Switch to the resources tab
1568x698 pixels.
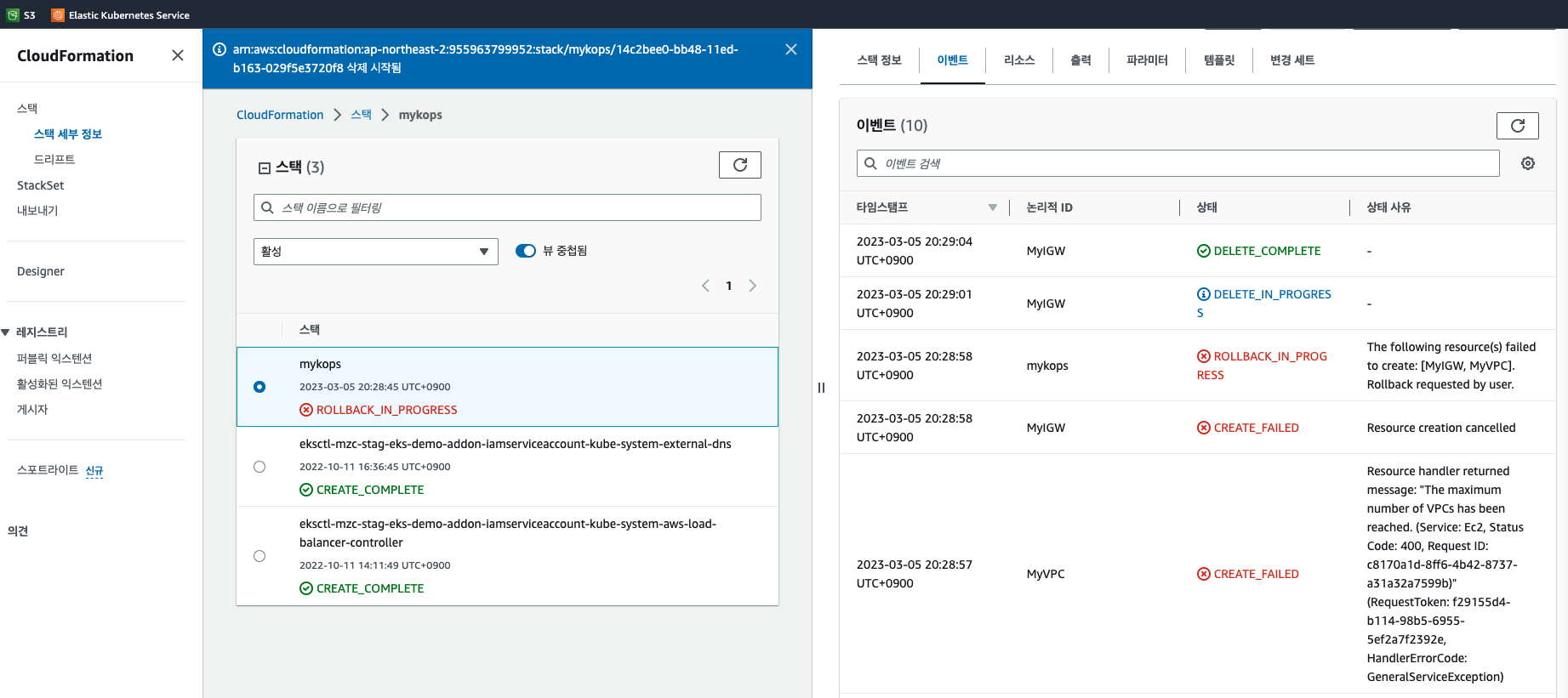pyautogui.click(x=1019, y=60)
